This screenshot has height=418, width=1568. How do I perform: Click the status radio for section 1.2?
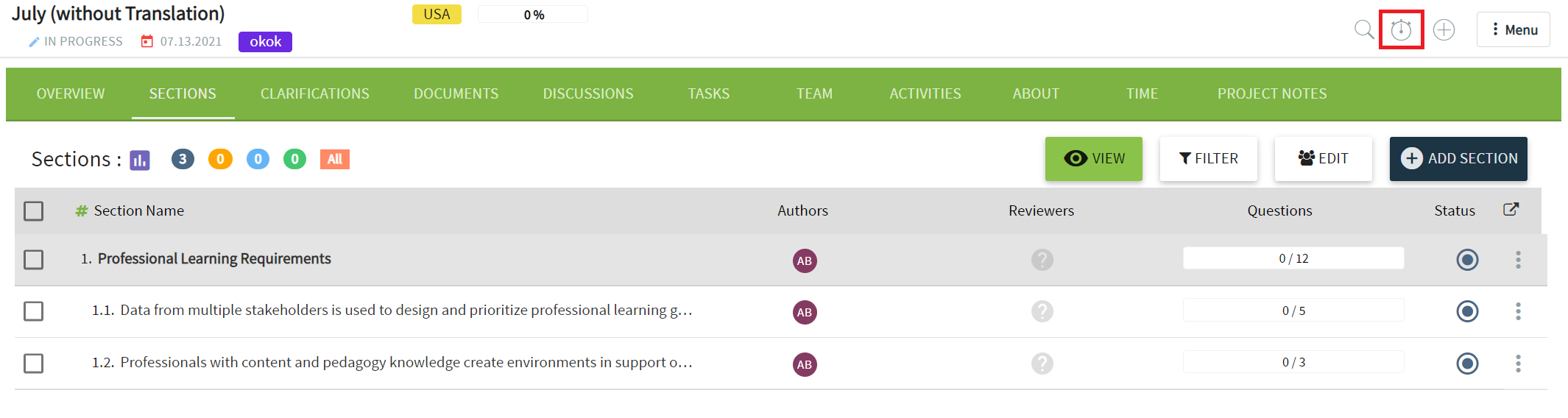point(1467,364)
